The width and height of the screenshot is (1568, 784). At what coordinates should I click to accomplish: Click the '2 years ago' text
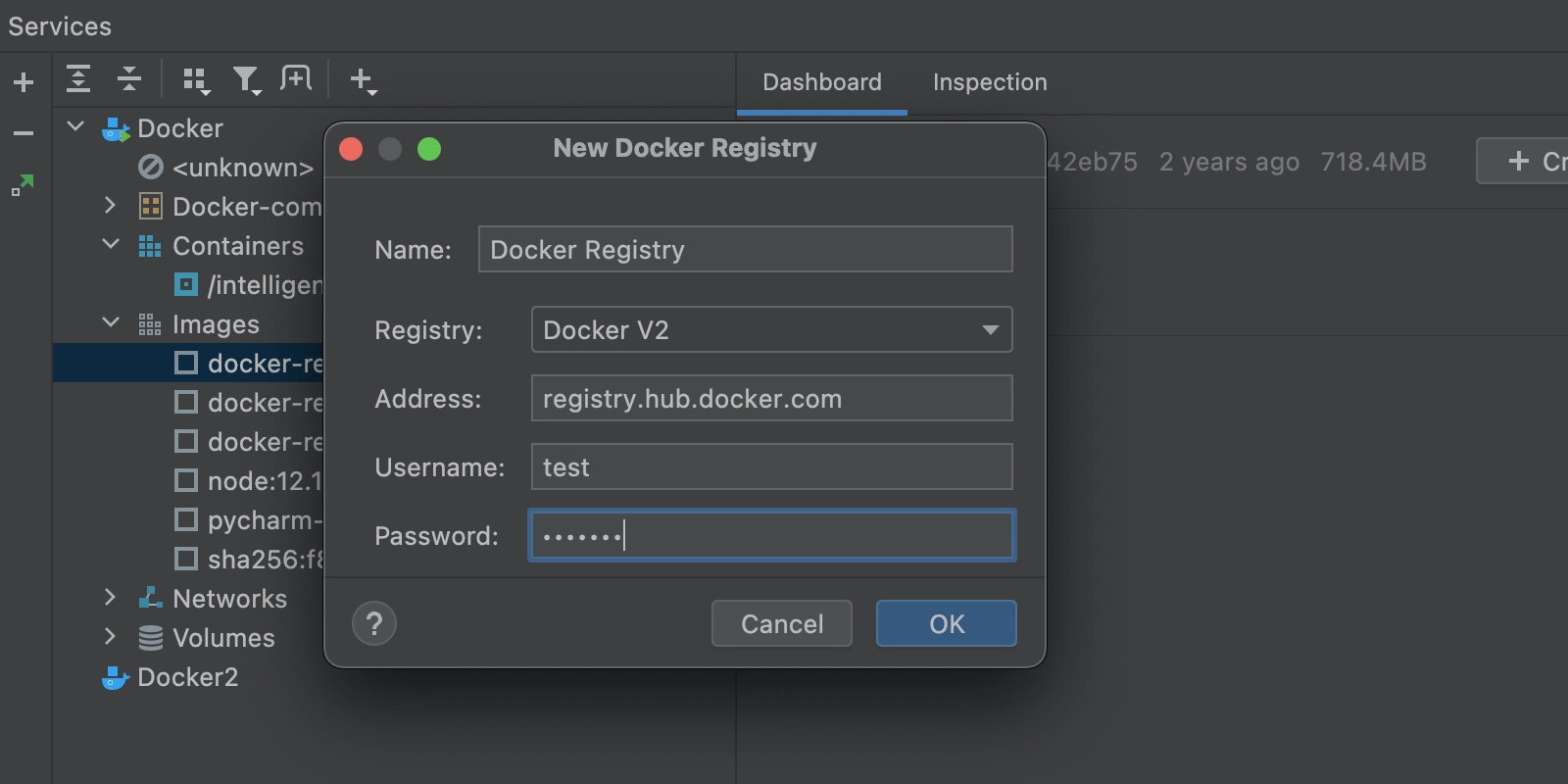click(1229, 162)
